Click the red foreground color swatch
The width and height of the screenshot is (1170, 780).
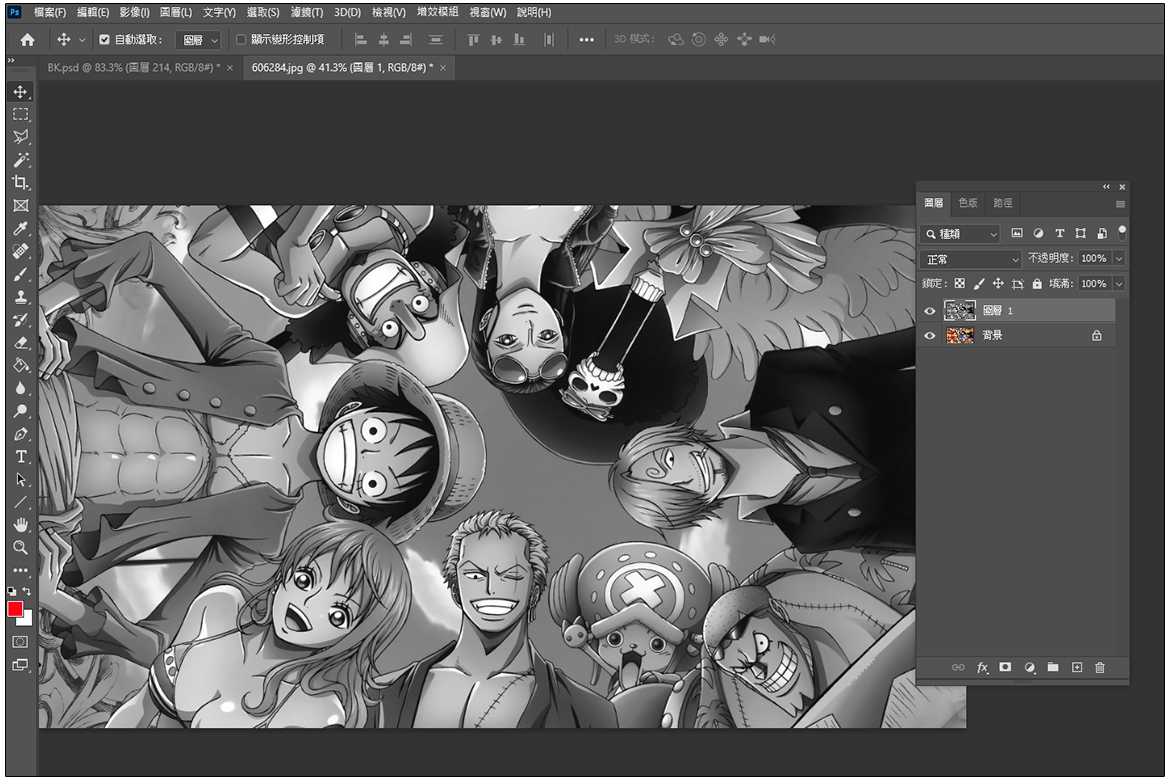(16, 609)
